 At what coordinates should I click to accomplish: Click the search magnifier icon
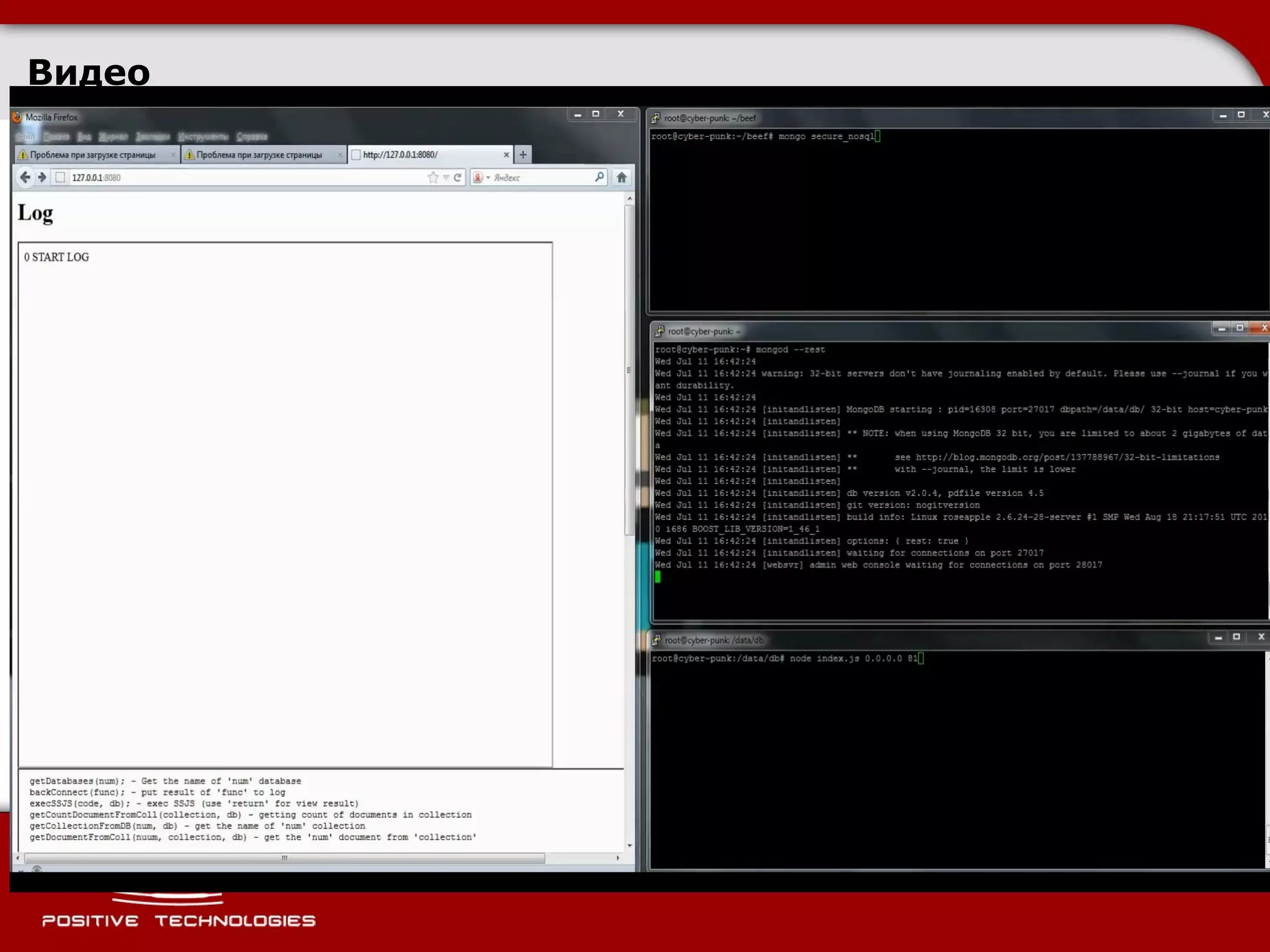coord(599,177)
